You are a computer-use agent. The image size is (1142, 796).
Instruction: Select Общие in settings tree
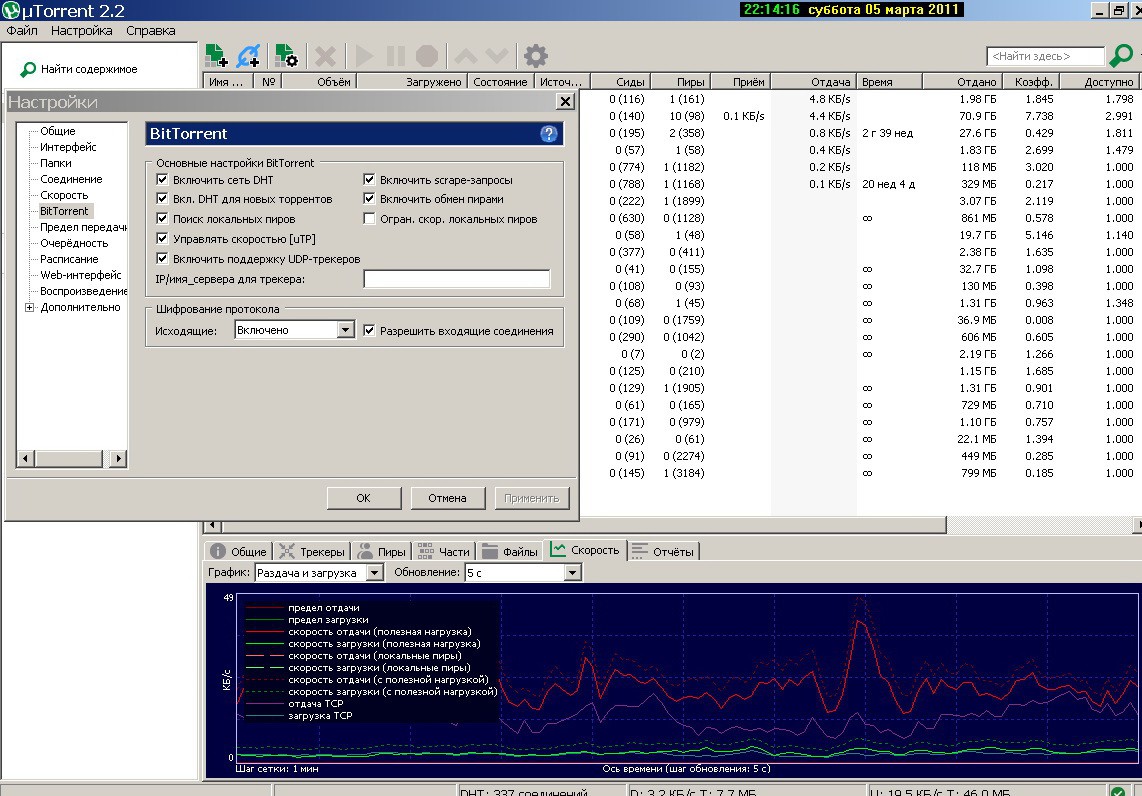(x=58, y=131)
